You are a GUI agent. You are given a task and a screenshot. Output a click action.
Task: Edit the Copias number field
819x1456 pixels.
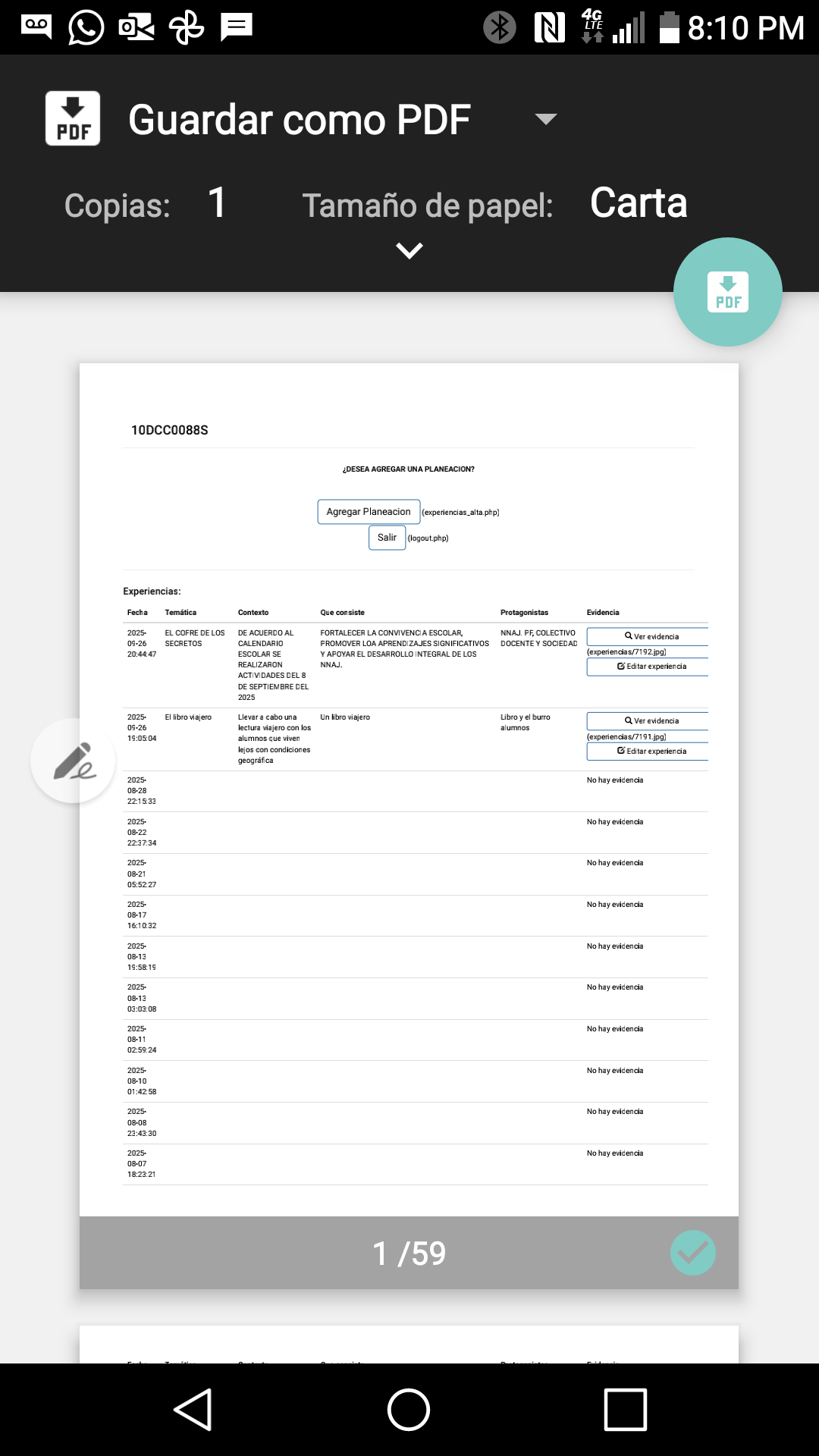click(217, 203)
